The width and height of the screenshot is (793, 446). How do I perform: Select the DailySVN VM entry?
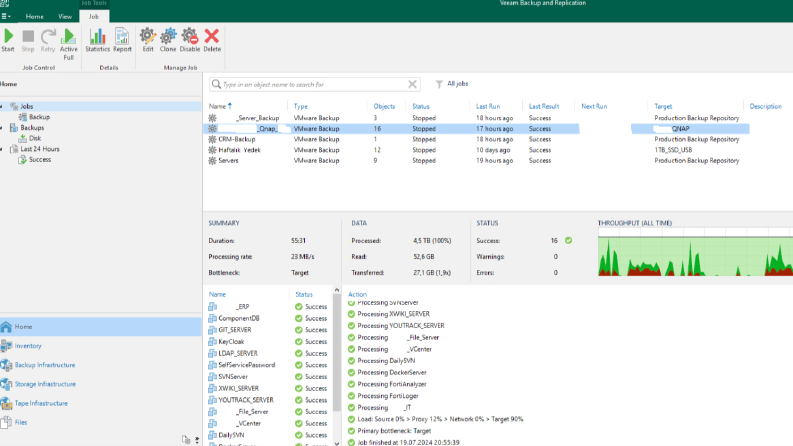pos(269,435)
